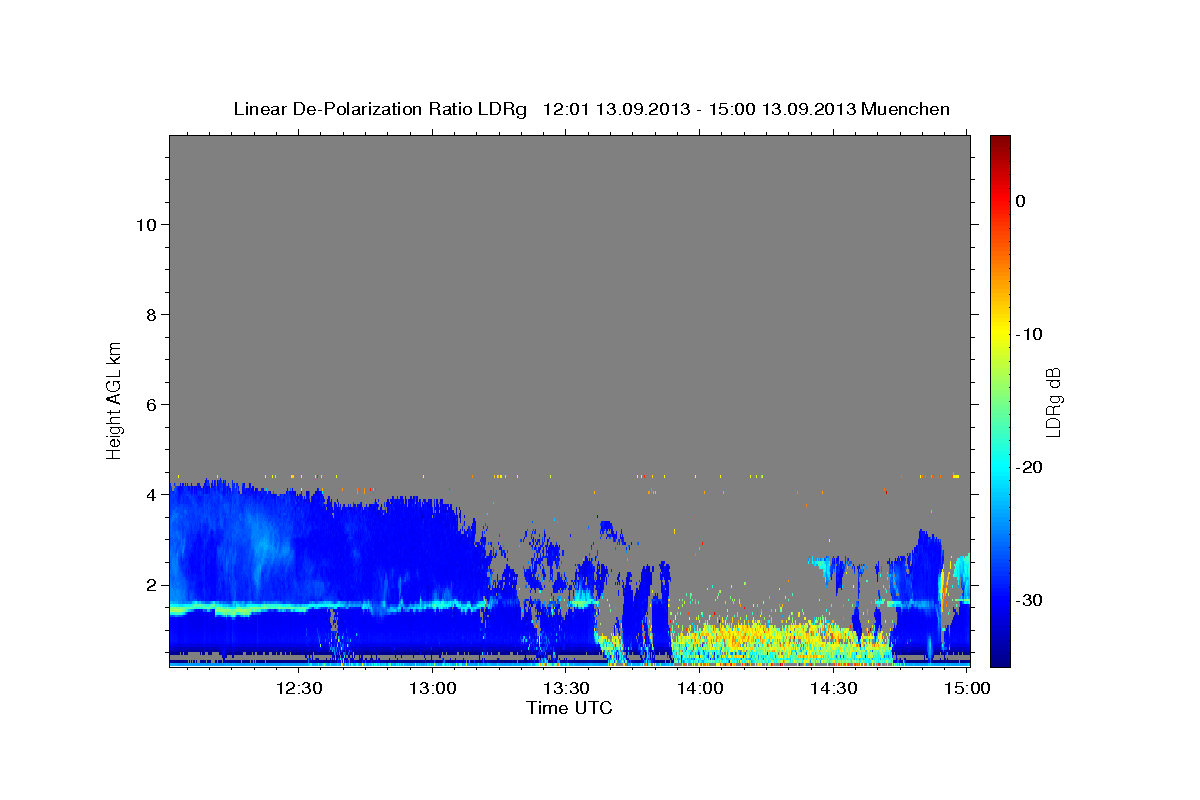
Task: Click the 12:30 time tick label
Action: [299, 688]
